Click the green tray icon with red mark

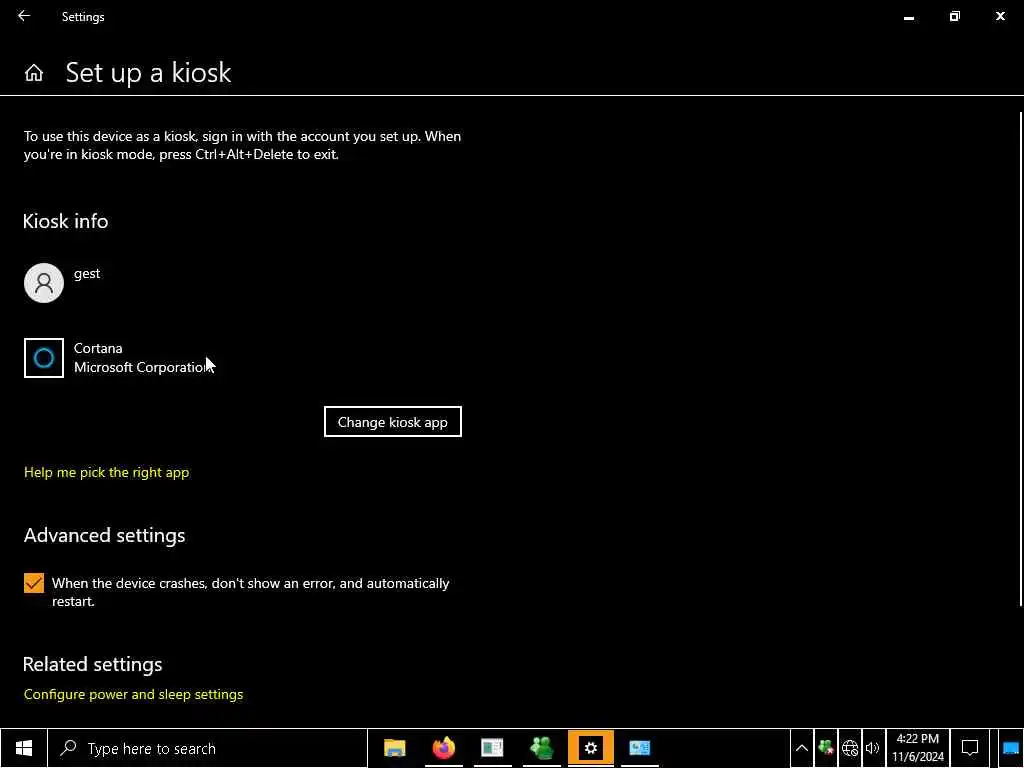click(825, 748)
